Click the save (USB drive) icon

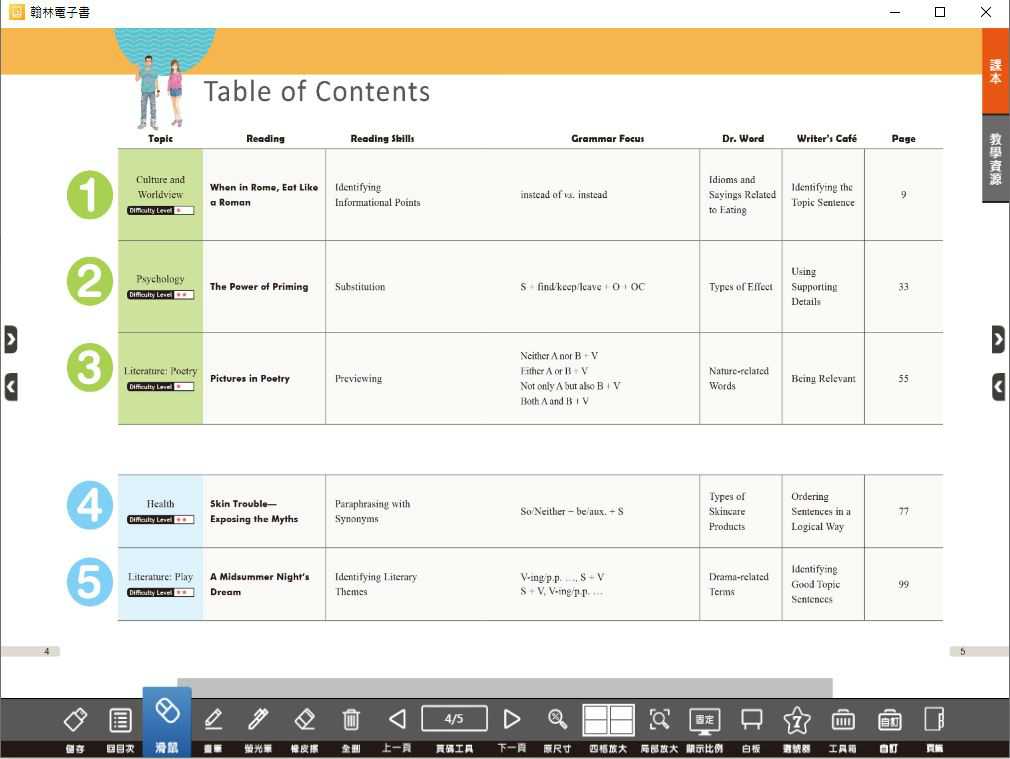75,720
